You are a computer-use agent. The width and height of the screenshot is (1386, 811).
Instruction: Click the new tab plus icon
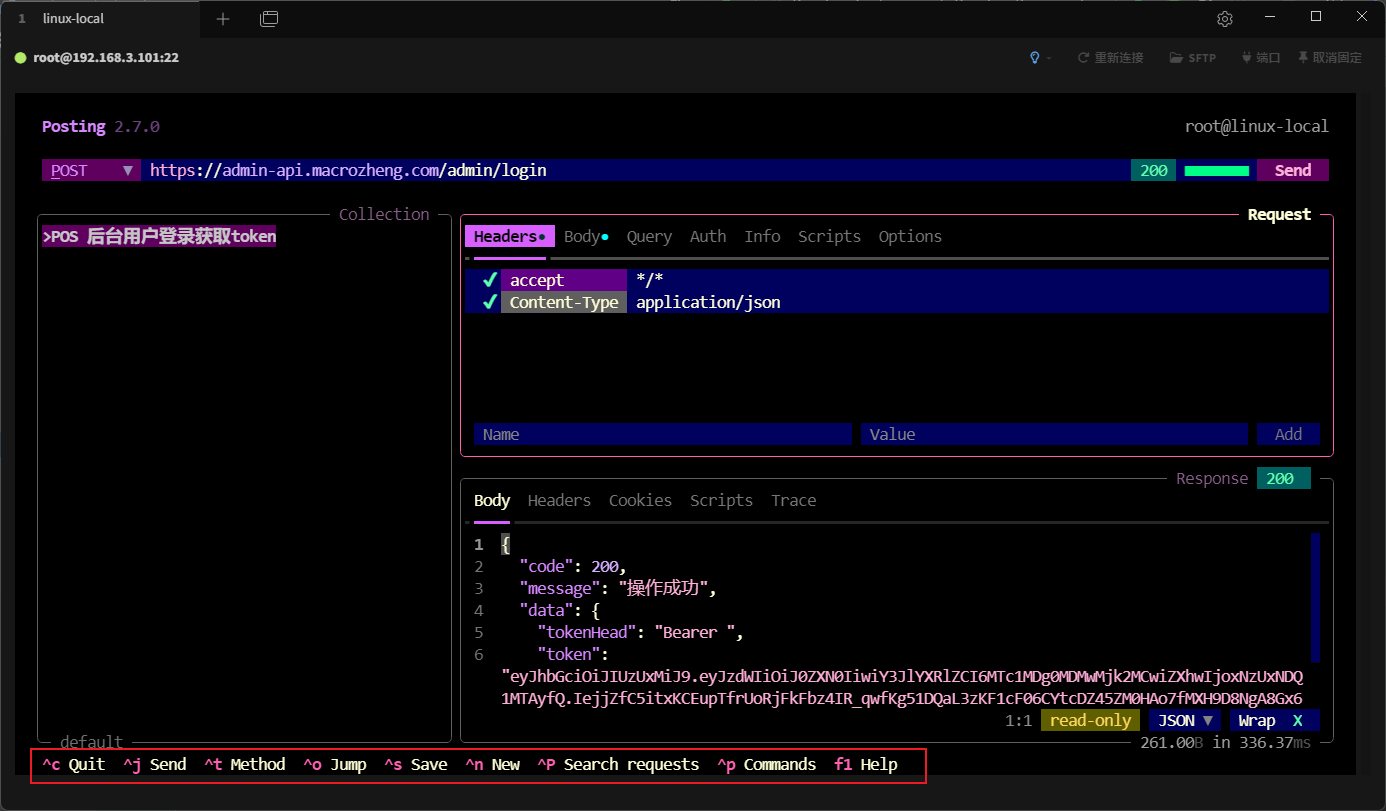pos(223,19)
